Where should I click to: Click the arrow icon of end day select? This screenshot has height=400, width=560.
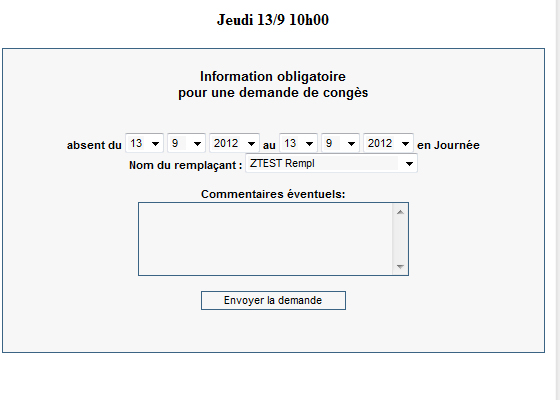coord(309,144)
